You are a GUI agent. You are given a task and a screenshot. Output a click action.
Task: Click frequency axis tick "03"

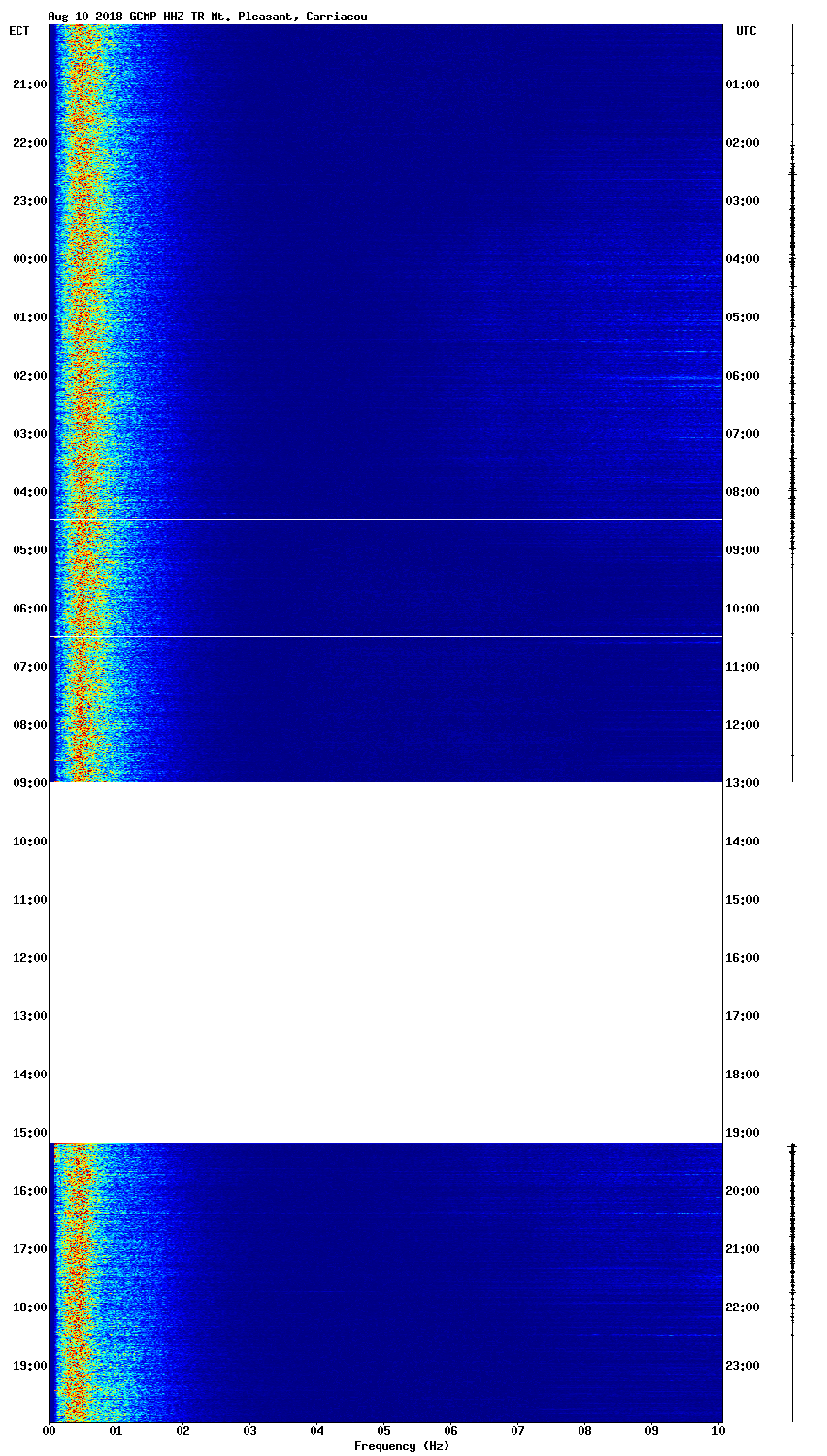249,1431
